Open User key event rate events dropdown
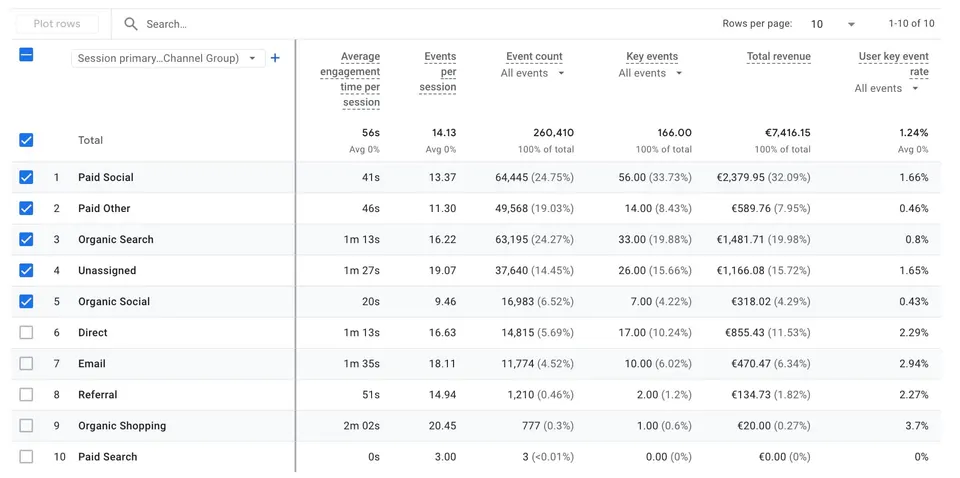Image resolution: width=960 pixels, height=478 pixels. tap(887, 88)
